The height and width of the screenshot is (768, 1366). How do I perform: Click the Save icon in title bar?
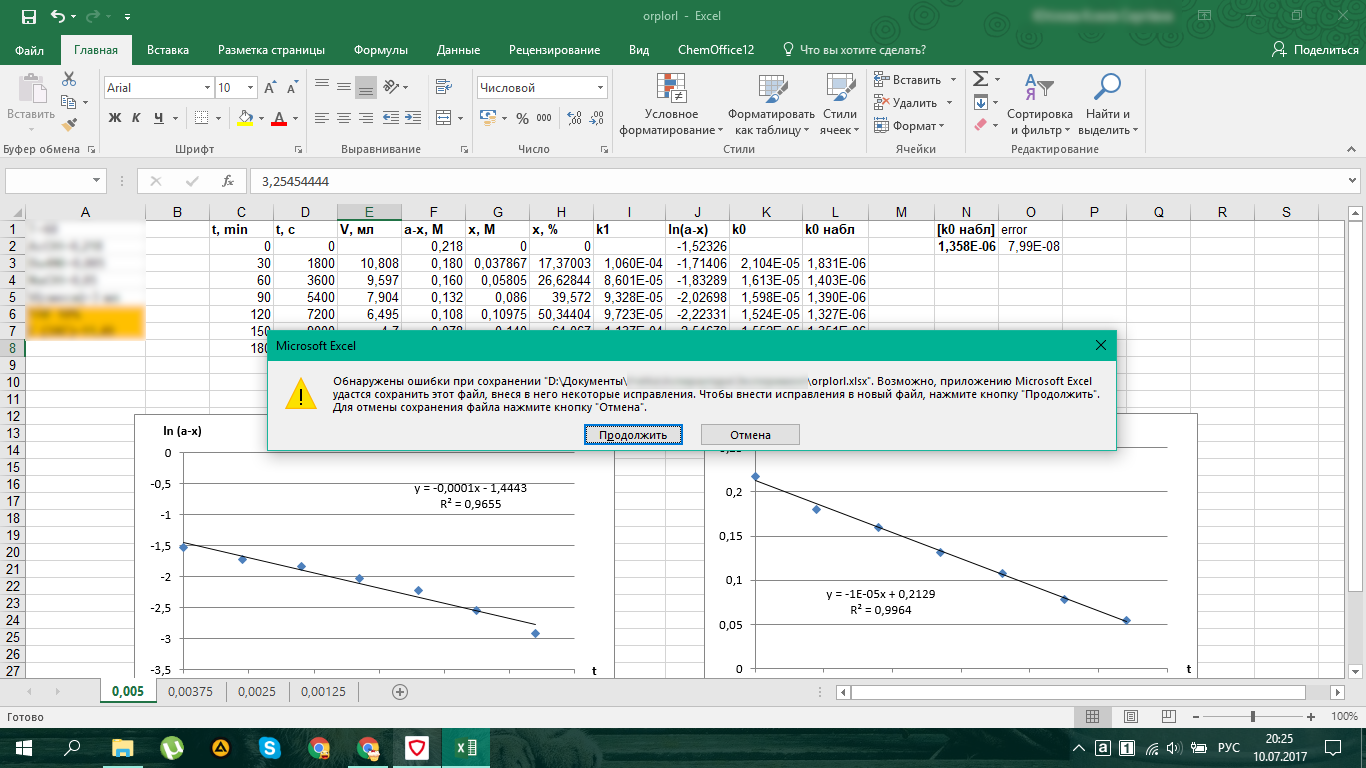28,17
